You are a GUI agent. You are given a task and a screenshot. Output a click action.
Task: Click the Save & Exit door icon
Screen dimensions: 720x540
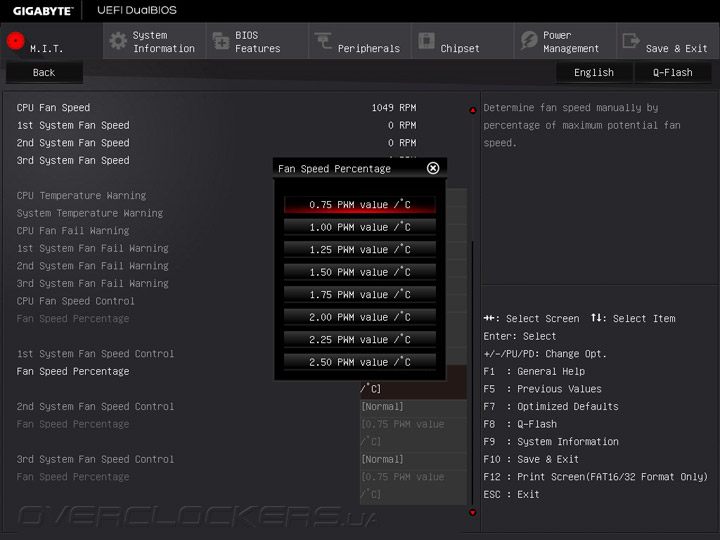631,40
